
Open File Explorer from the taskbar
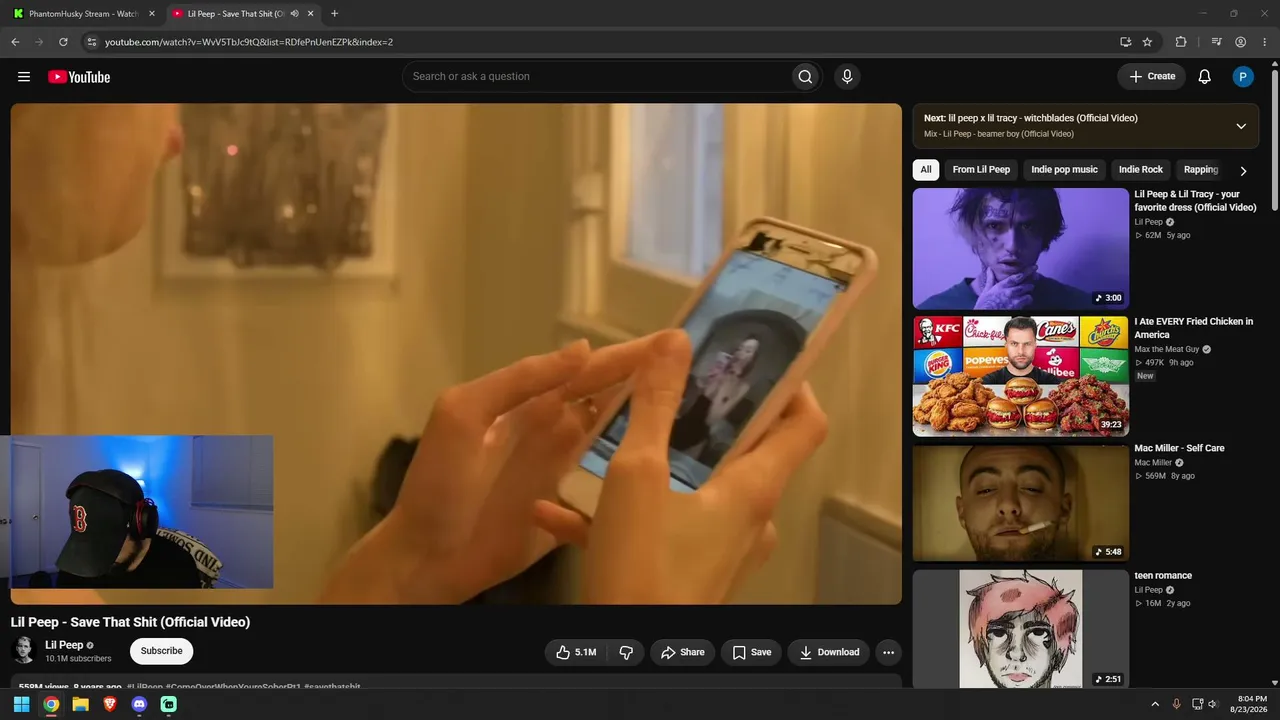(x=80, y=704)
